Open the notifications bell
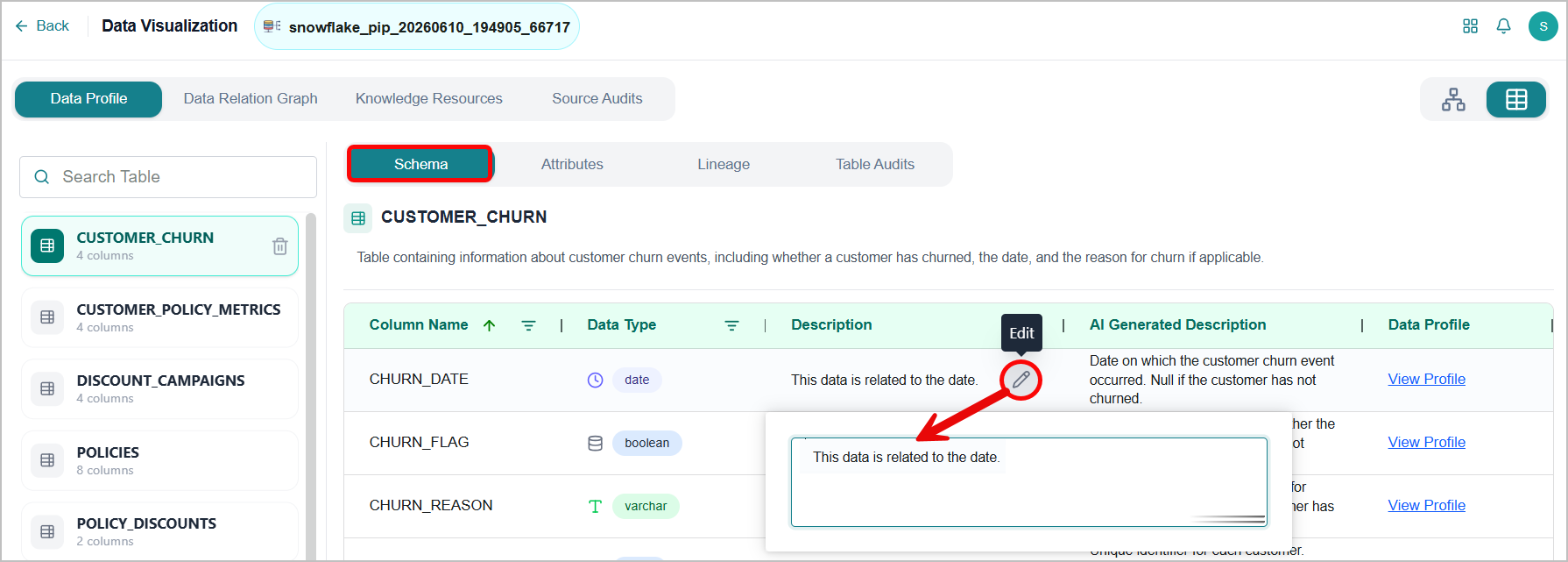The image size is (1568, 562). click(1503, 26)
